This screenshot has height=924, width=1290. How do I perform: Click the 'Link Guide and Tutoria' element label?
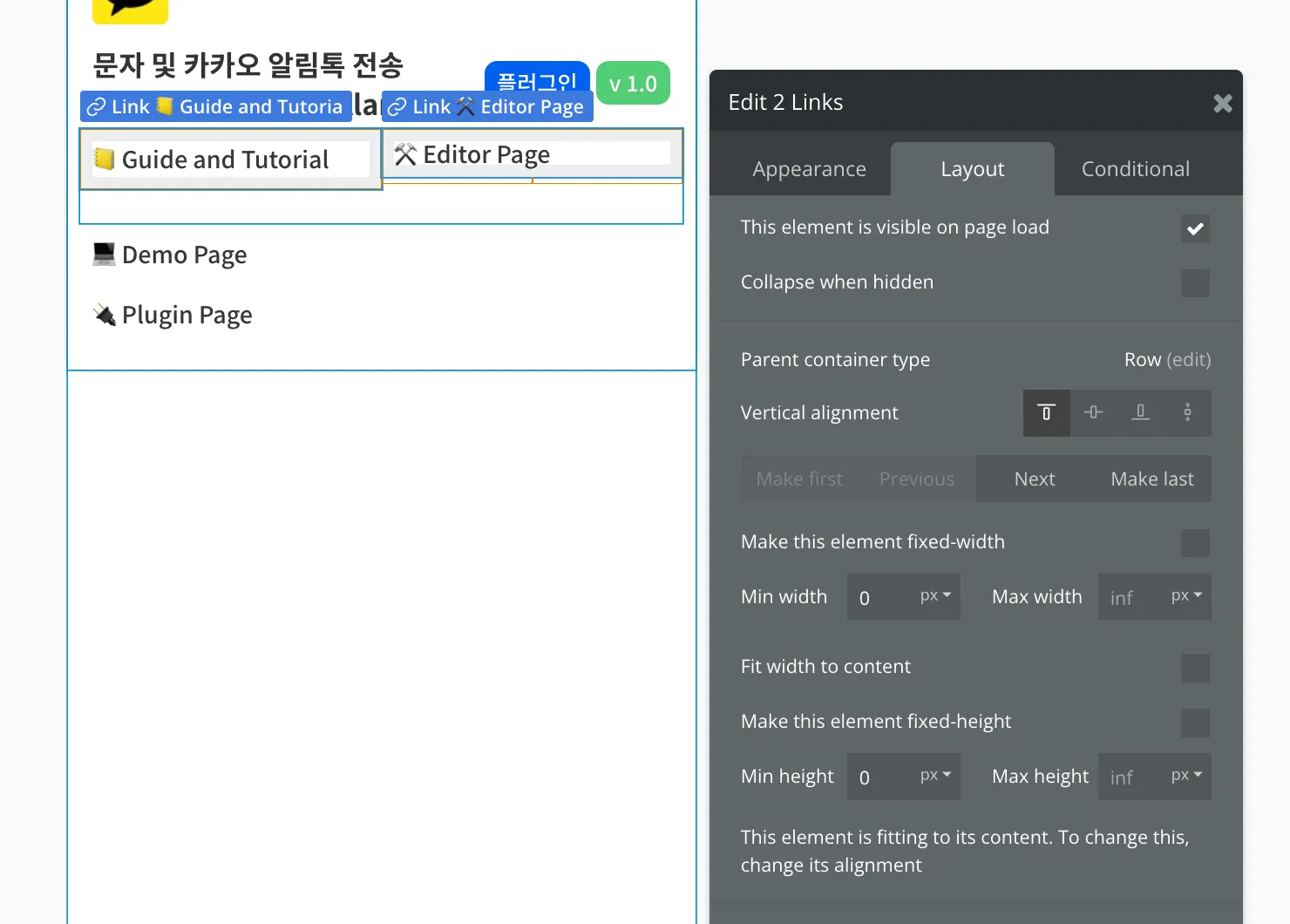coord(216,106)
